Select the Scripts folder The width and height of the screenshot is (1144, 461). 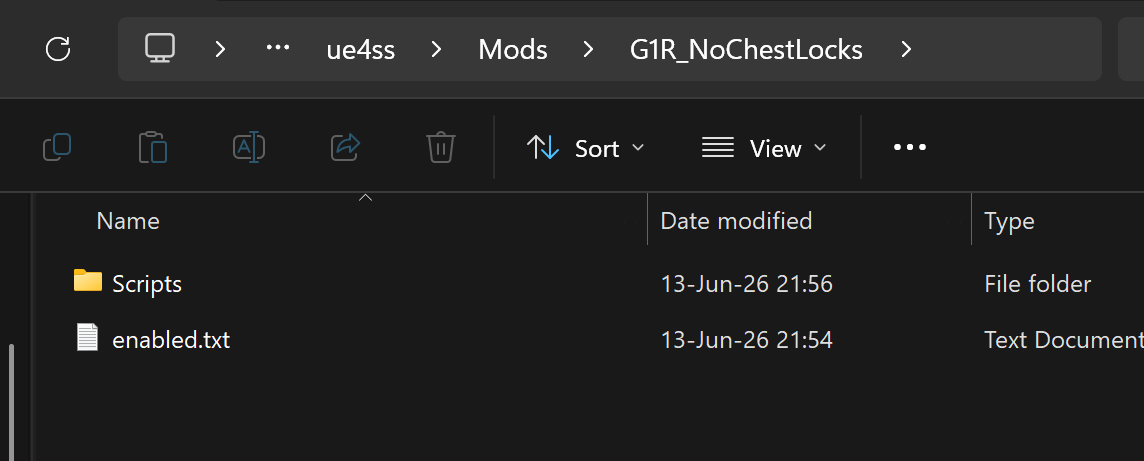(147, 283)
